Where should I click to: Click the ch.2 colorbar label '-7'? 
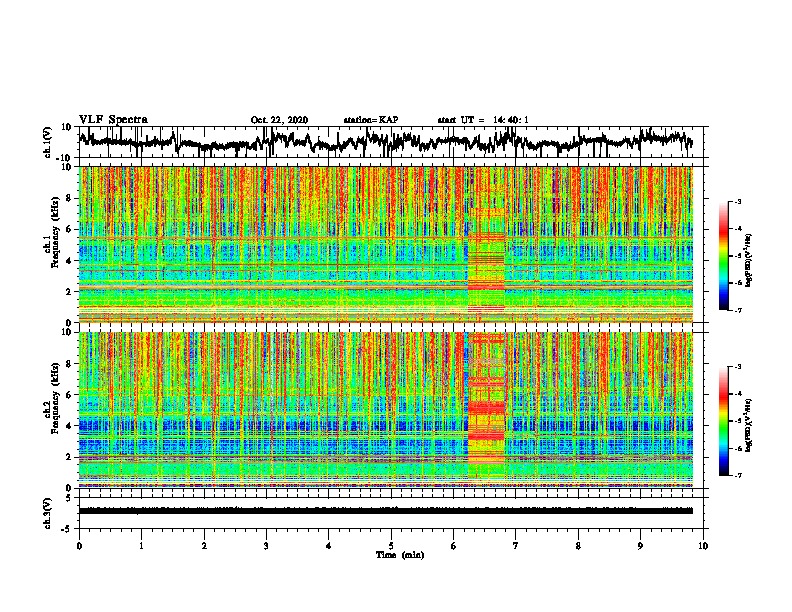tap(737, 475)
